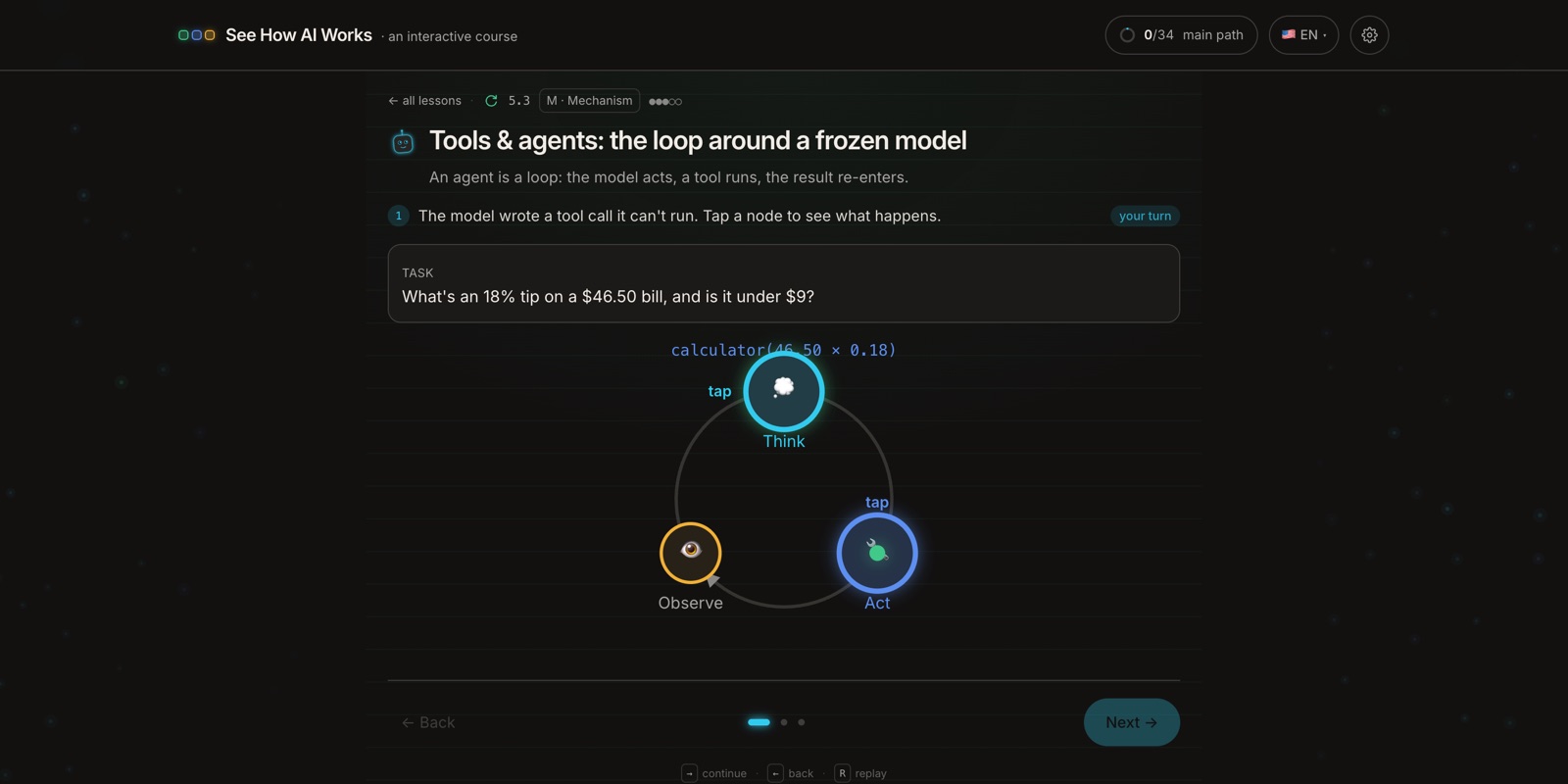Select the active first step indicator
Image resolution: width=1568 pixels, height=784 pixels.
pyautogui.click(x=759, y=722)
